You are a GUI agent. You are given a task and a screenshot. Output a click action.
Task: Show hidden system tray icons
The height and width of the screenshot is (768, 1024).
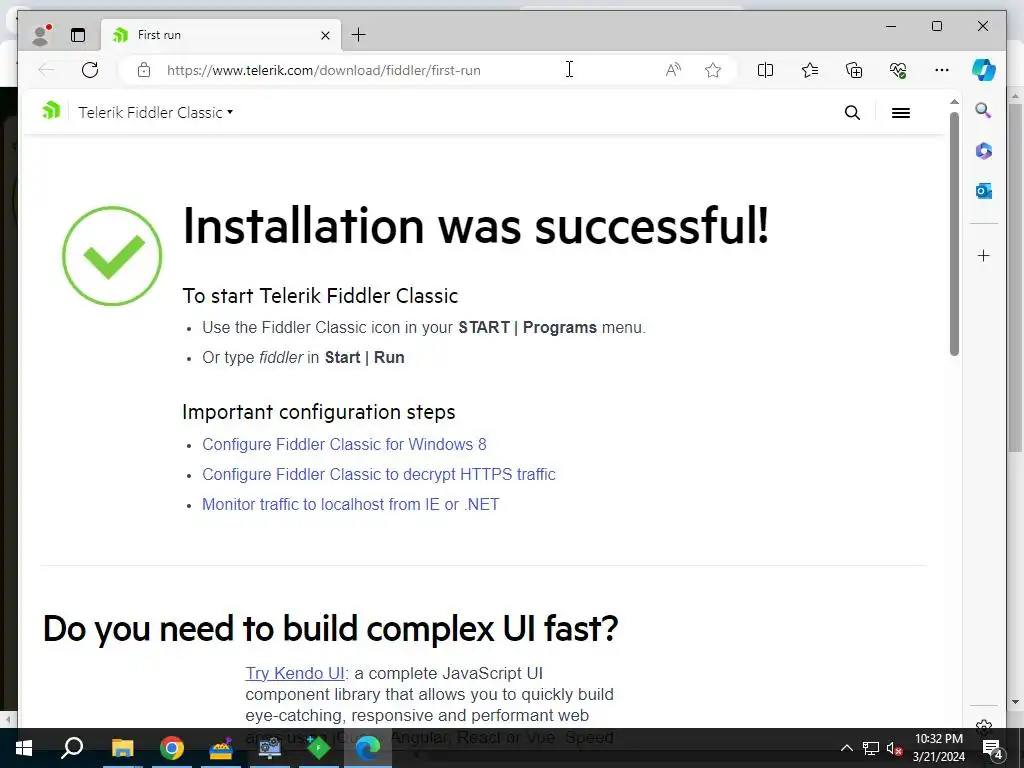point(846,748)
